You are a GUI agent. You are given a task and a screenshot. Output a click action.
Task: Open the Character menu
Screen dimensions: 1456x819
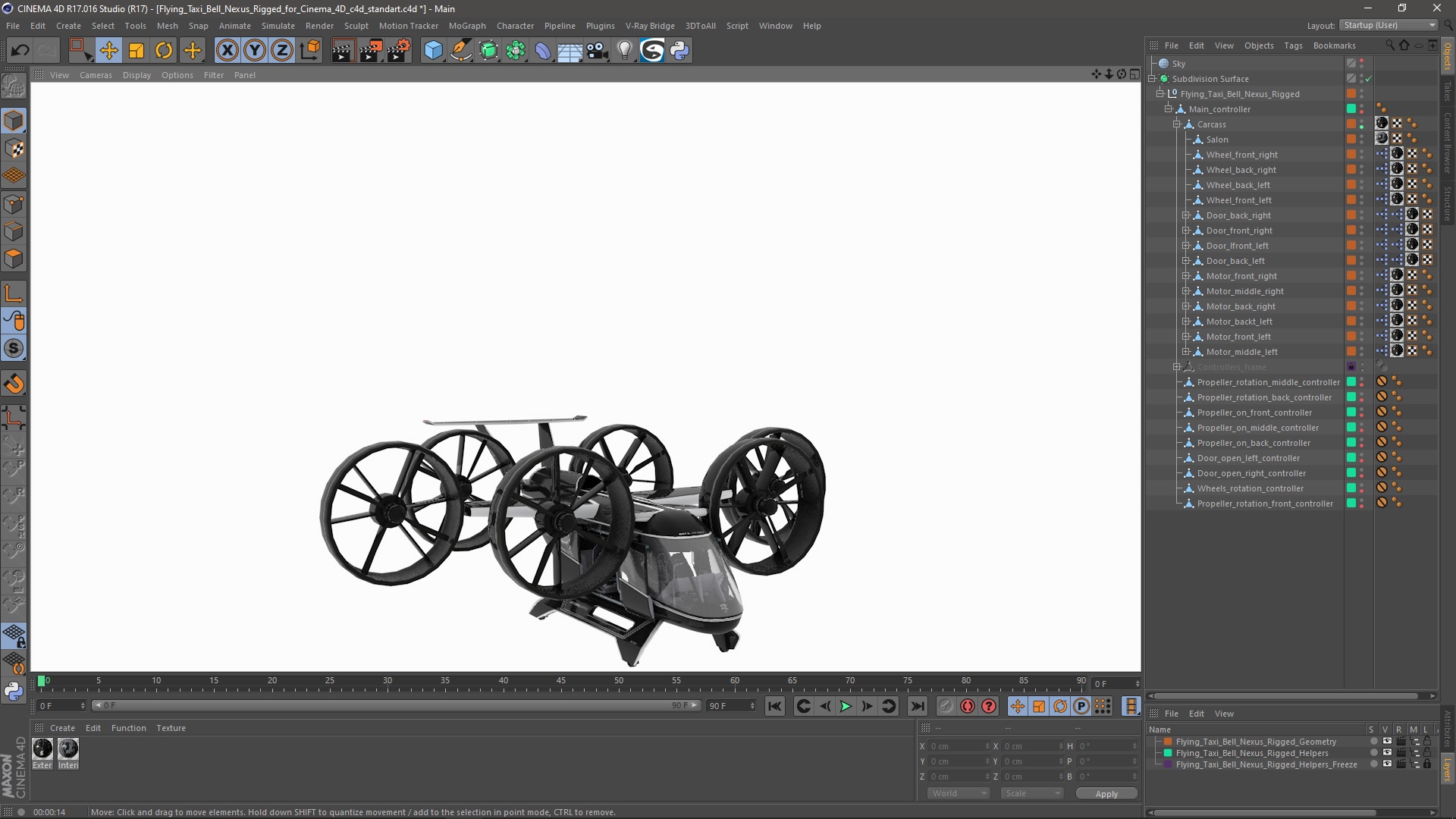516,26
